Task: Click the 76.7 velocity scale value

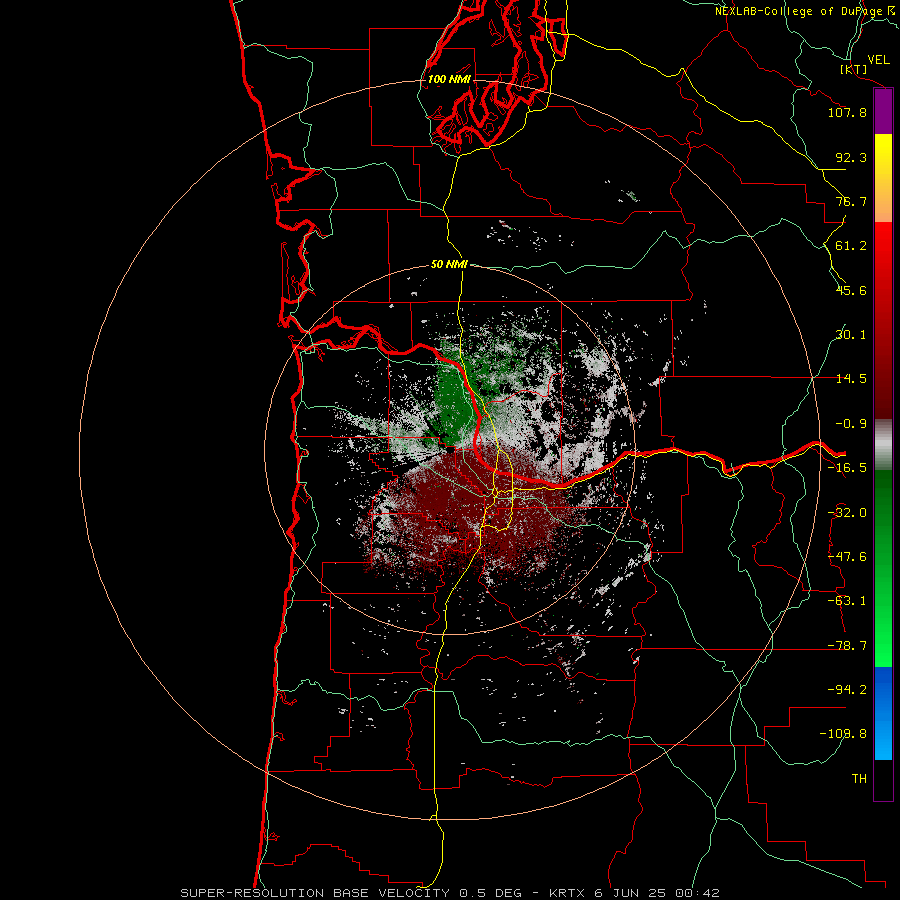Action: 851,201
